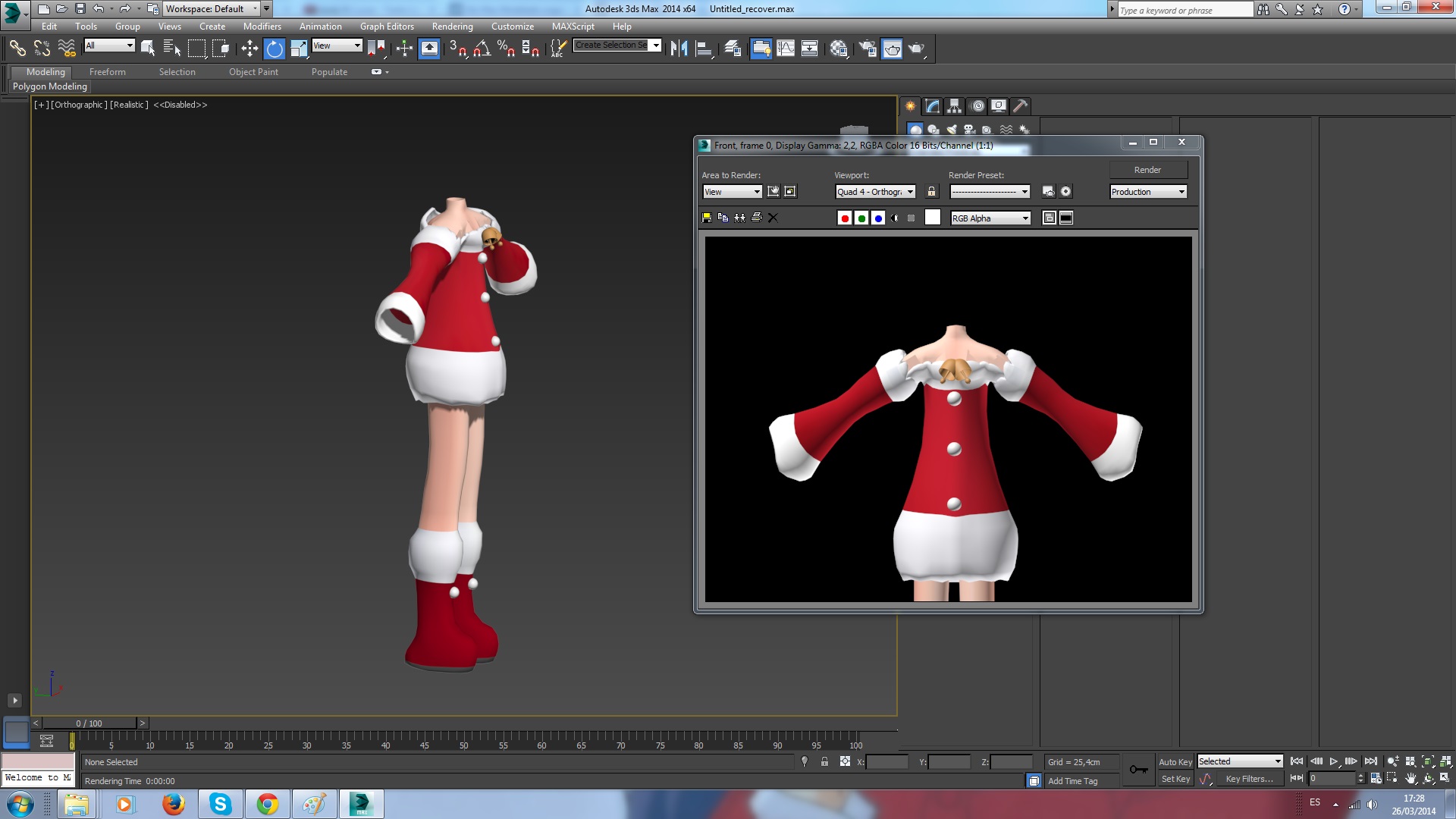Open the Modify command panel tab
The width and height of the screenshot is (1456, 819).
[932, 106]
